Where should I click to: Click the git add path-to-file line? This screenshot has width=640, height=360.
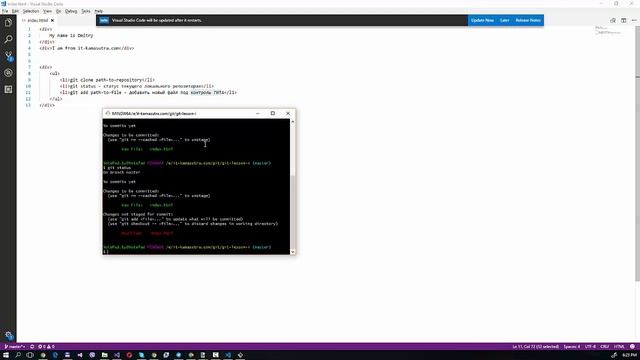(x=148, y=93)
